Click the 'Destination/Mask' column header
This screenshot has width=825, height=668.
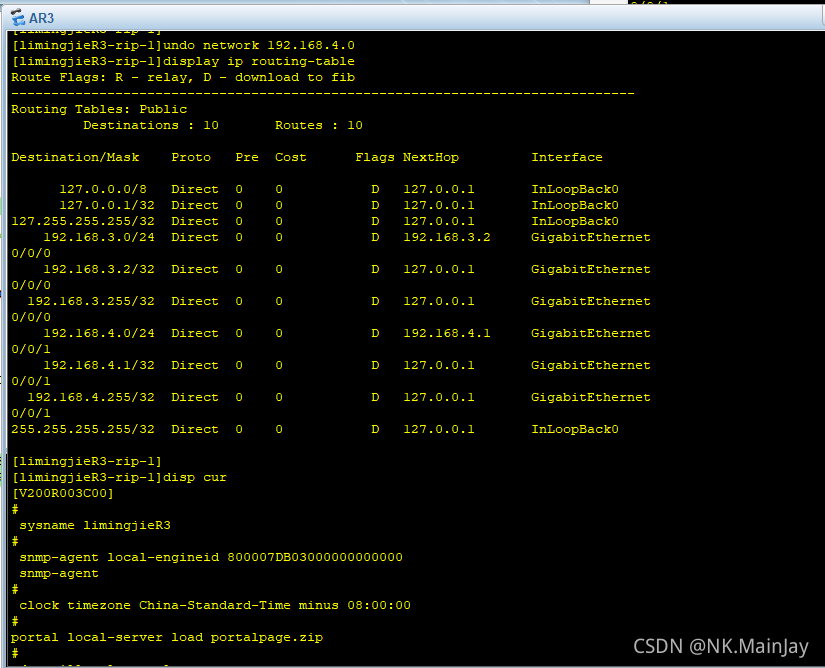[75, 157]
